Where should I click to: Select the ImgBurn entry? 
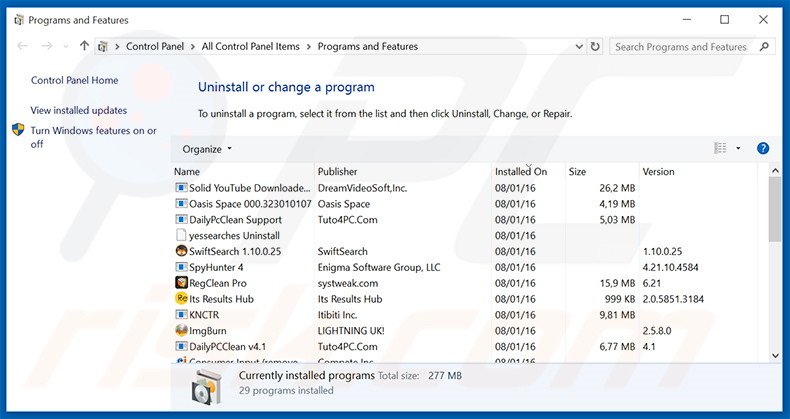click(208, 330)
